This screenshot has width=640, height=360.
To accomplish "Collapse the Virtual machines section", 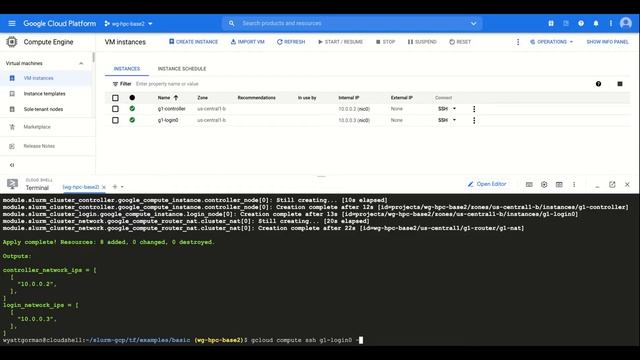I will pos(81,63).
